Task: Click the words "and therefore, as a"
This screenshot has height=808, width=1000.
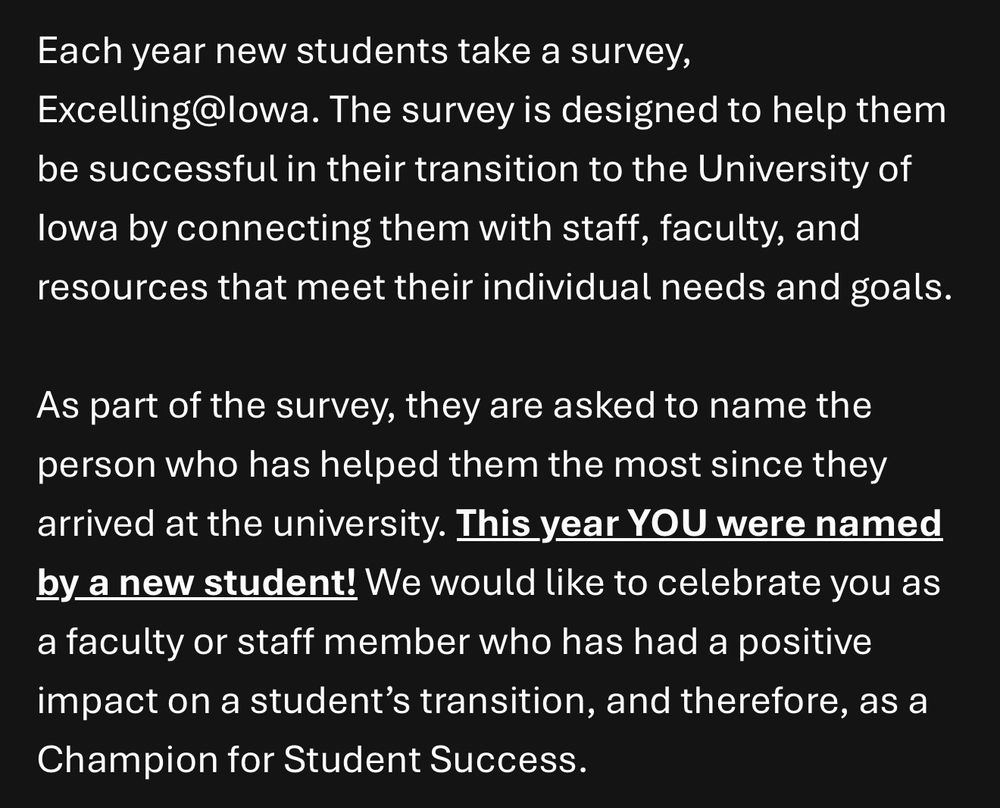Action: click(766, 701)
